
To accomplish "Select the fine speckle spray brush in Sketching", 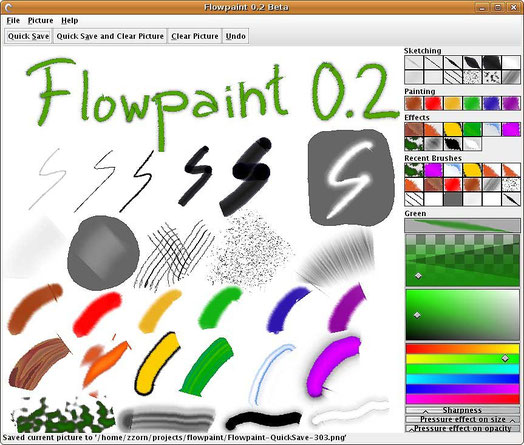I will (x=472, y=77).
